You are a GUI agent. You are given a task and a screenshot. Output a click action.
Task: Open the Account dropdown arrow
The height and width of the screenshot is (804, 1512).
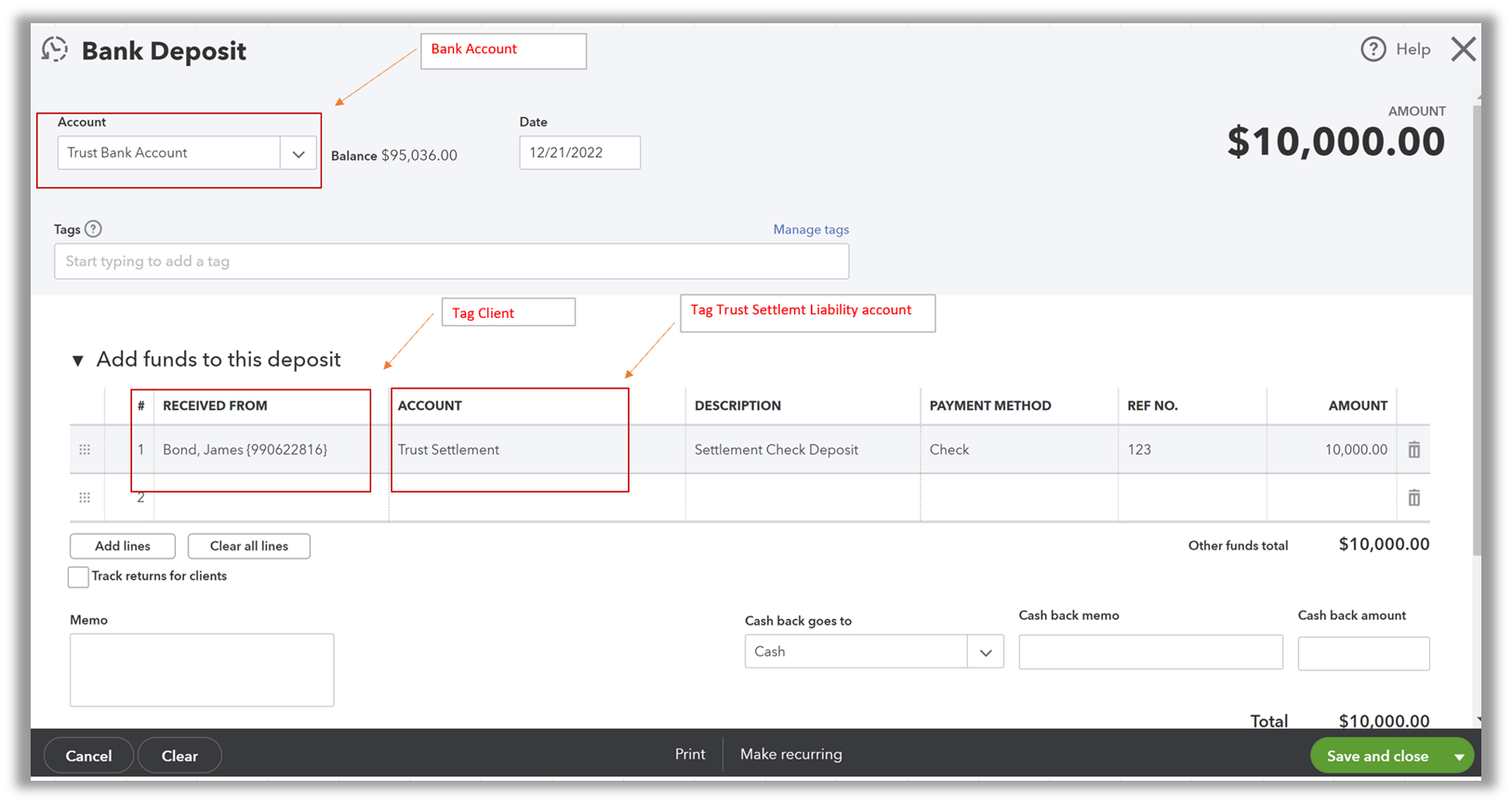click(x=298, y=153)
